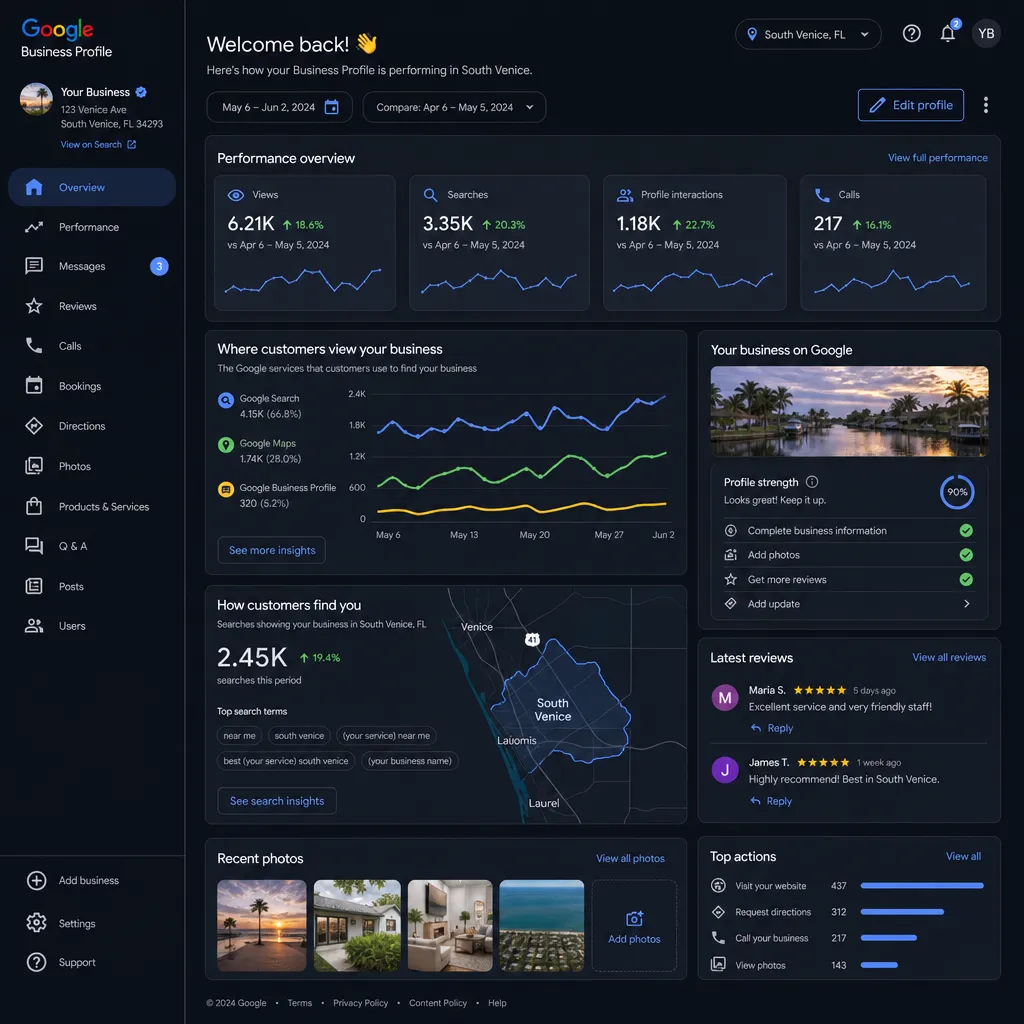Click the camera icon in Add photos tile

coord(634,919)
